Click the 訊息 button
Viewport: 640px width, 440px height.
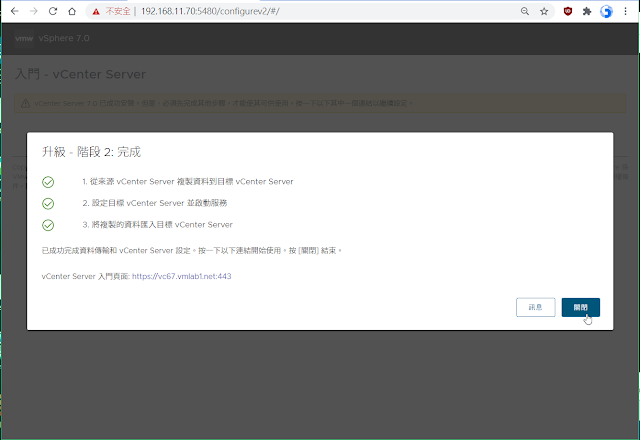click(x=536, y=307)
